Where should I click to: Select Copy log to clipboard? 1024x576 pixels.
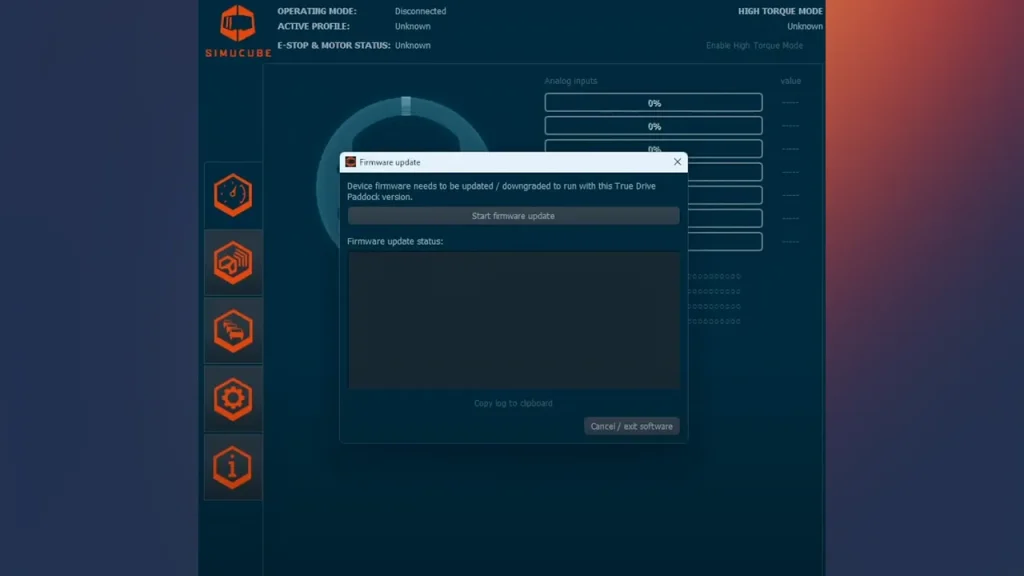point(512,403)
